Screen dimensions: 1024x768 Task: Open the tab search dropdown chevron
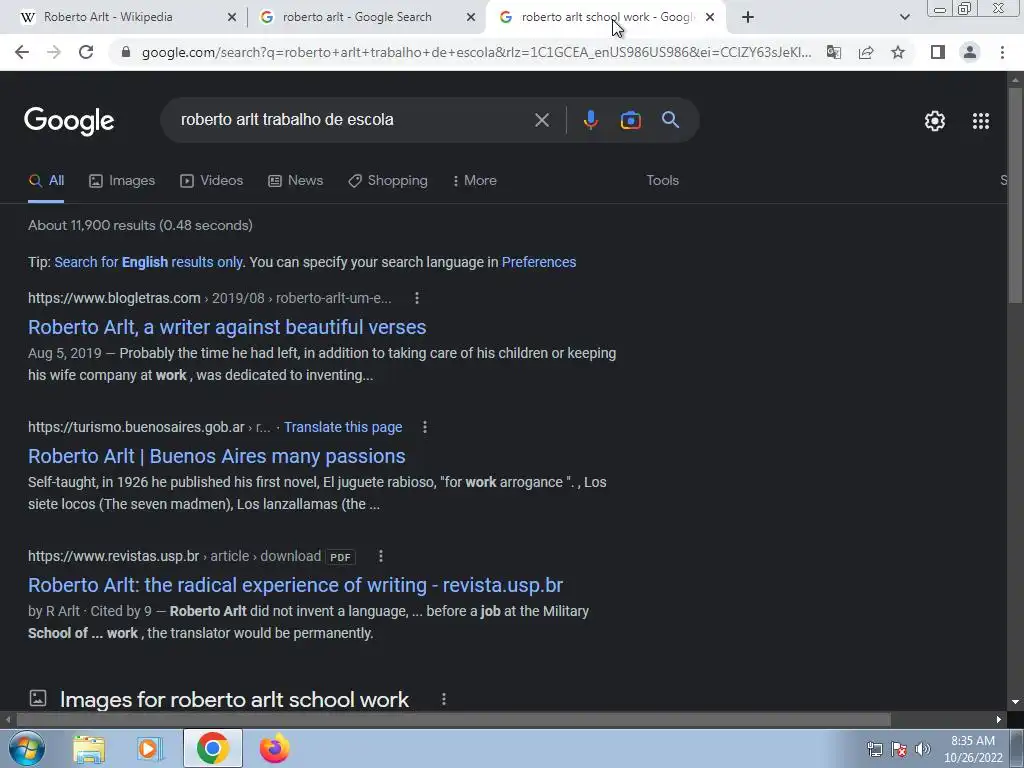pyautogui.click(x=904, y=18)
